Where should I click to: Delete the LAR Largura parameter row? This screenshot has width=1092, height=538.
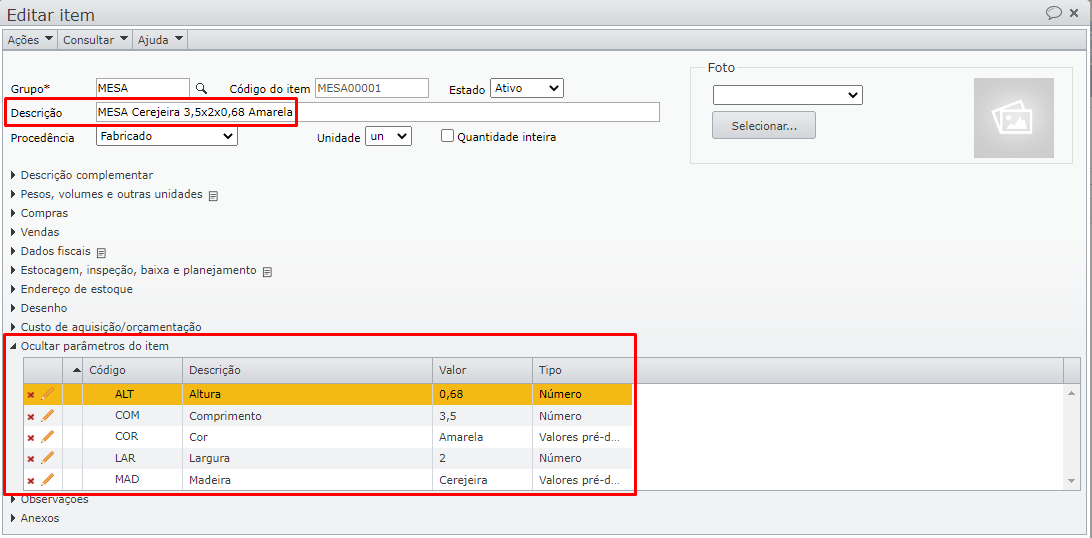pyautogui.click(x=31, y=459)
